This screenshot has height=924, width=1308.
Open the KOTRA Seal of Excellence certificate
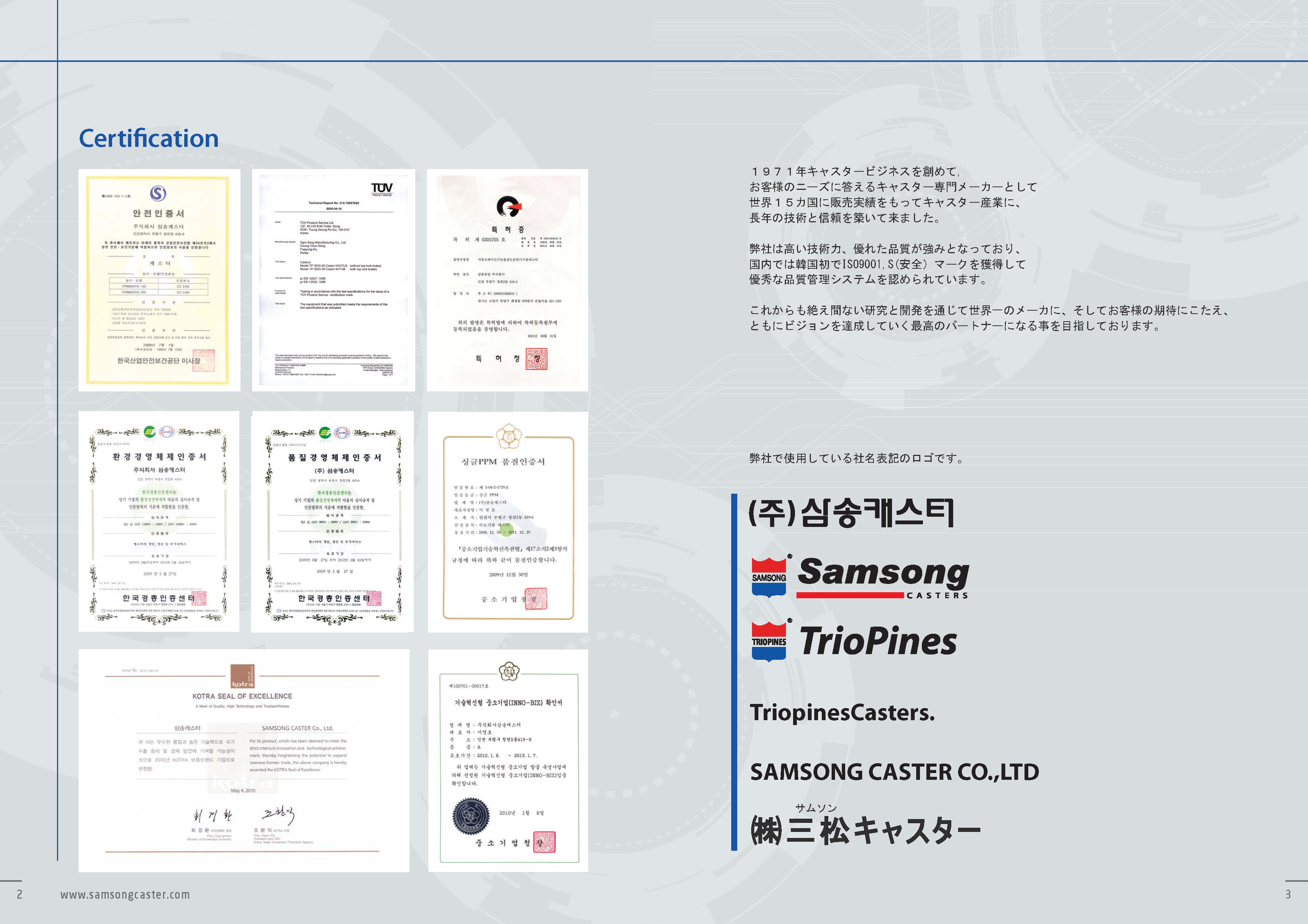[244, 761]
